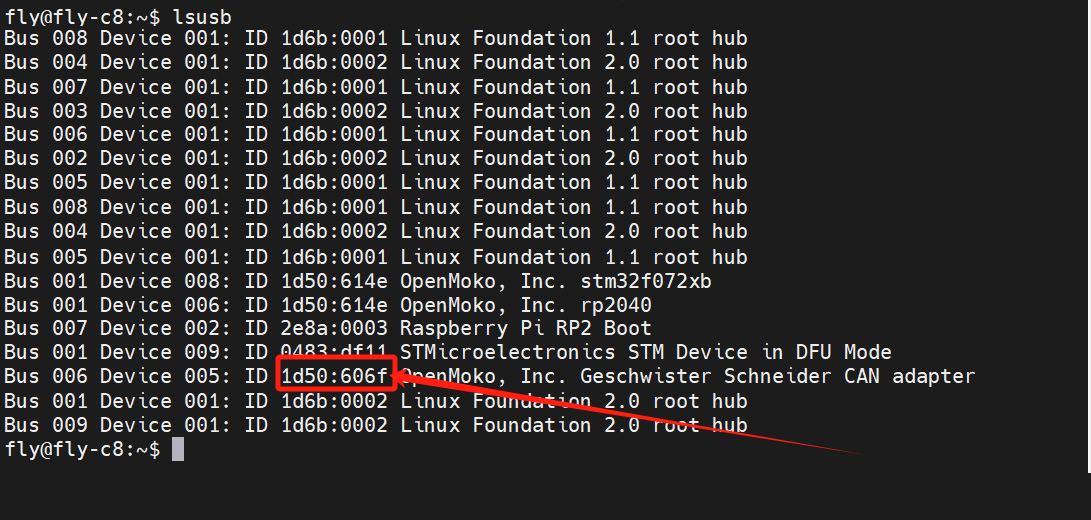Click the Bus 002 Device 001 entry
Screen dimensions: 1091x520
(x=117, y=158)
